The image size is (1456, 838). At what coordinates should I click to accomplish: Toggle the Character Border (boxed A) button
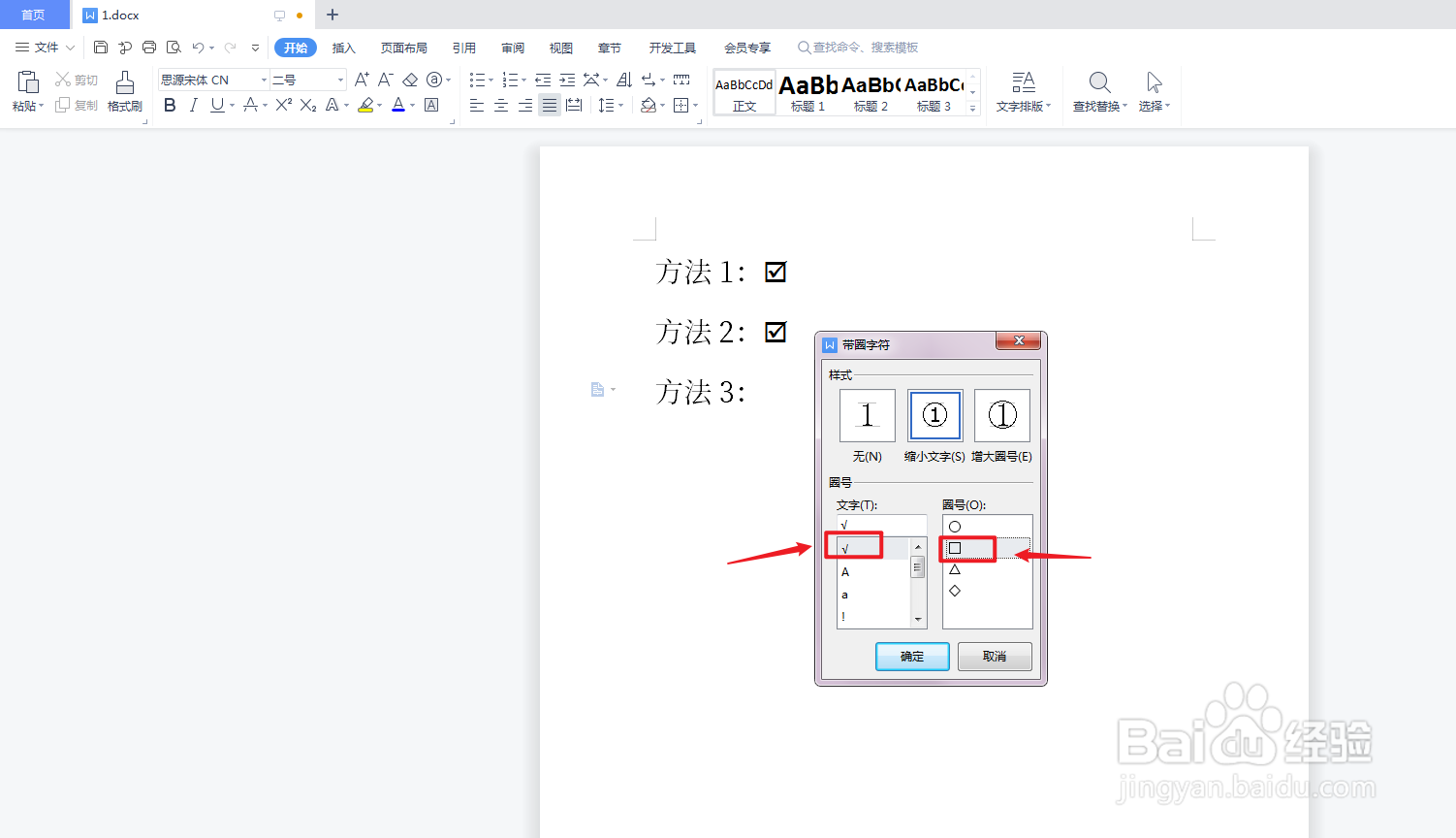click(432, 105)
